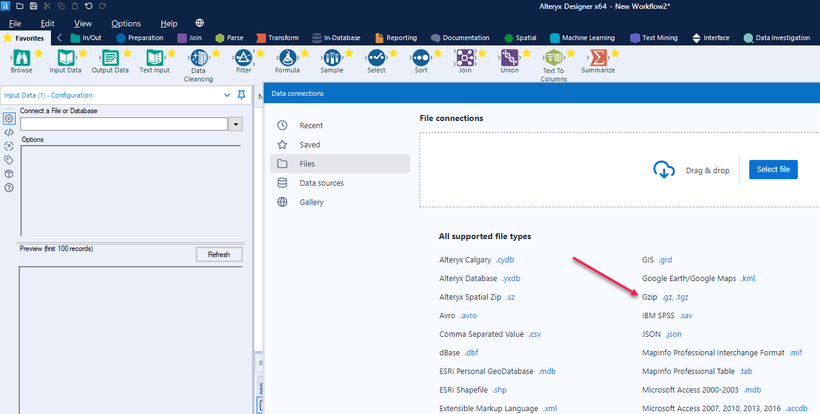Image resolution: width=820 pixels, height=414 pixels.
Task: Open Files data connections
Action: (340, 164)
